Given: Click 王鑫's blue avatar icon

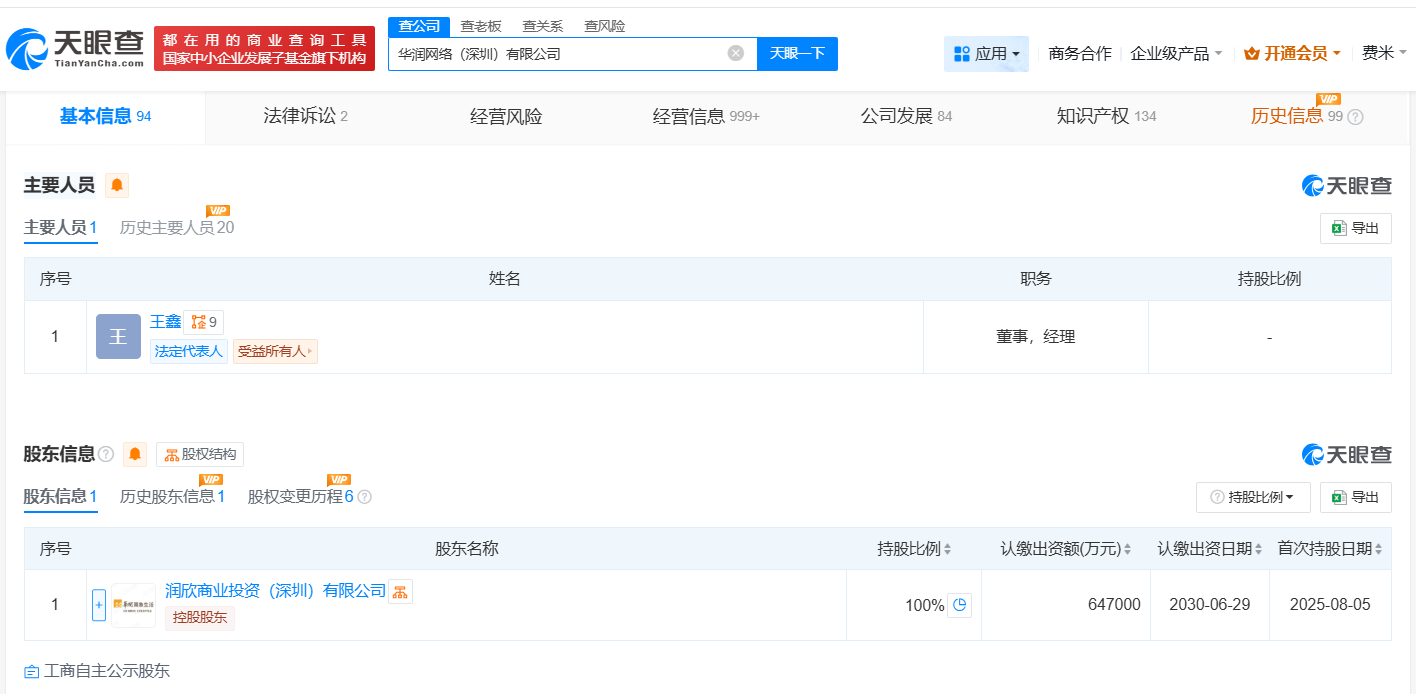Looking at the screenshot, I should (x=118, y=336).
